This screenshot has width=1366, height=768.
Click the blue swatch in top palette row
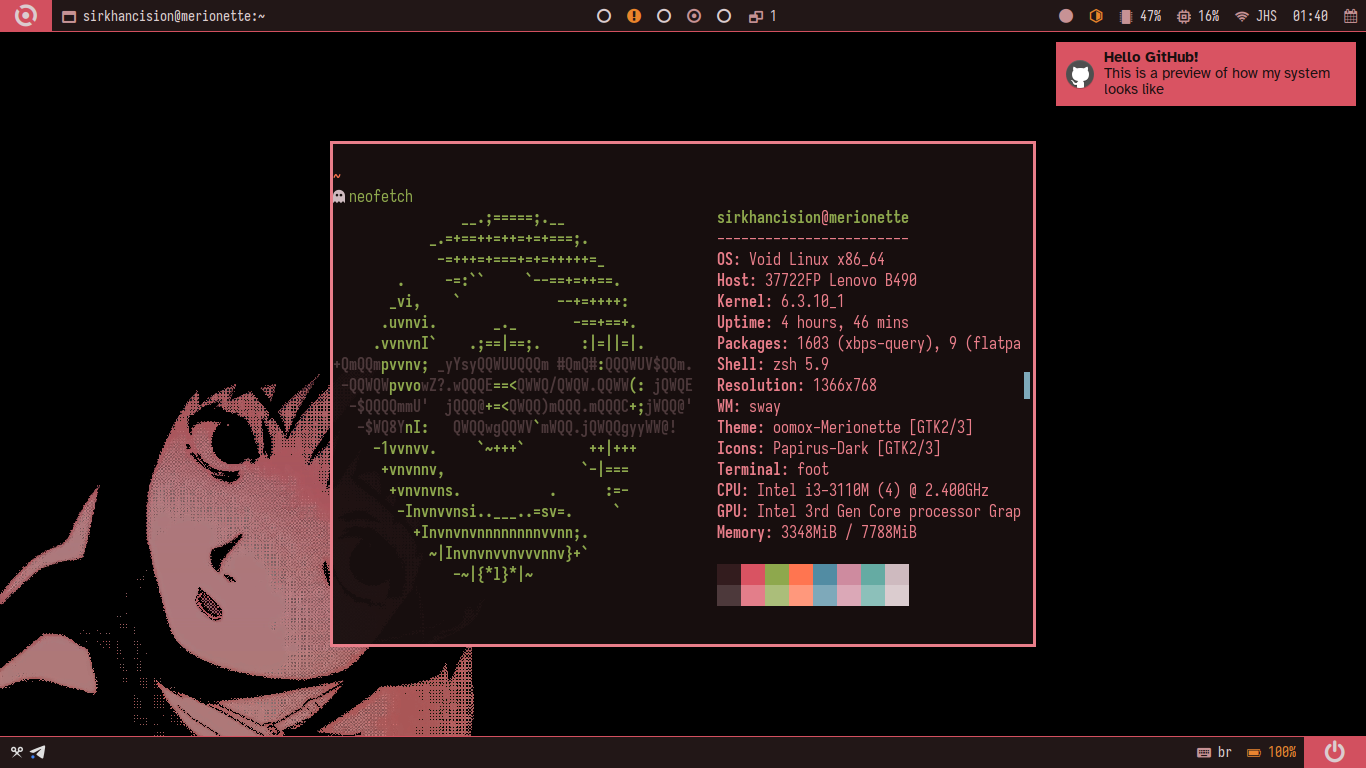[825, 574]
